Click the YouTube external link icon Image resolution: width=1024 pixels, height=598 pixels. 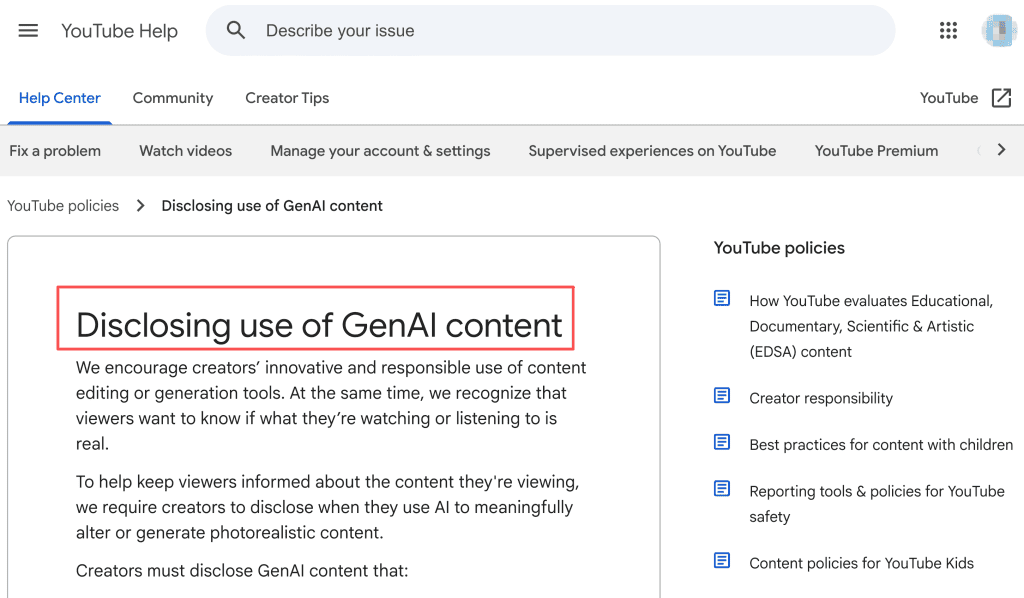(1001, 98)
